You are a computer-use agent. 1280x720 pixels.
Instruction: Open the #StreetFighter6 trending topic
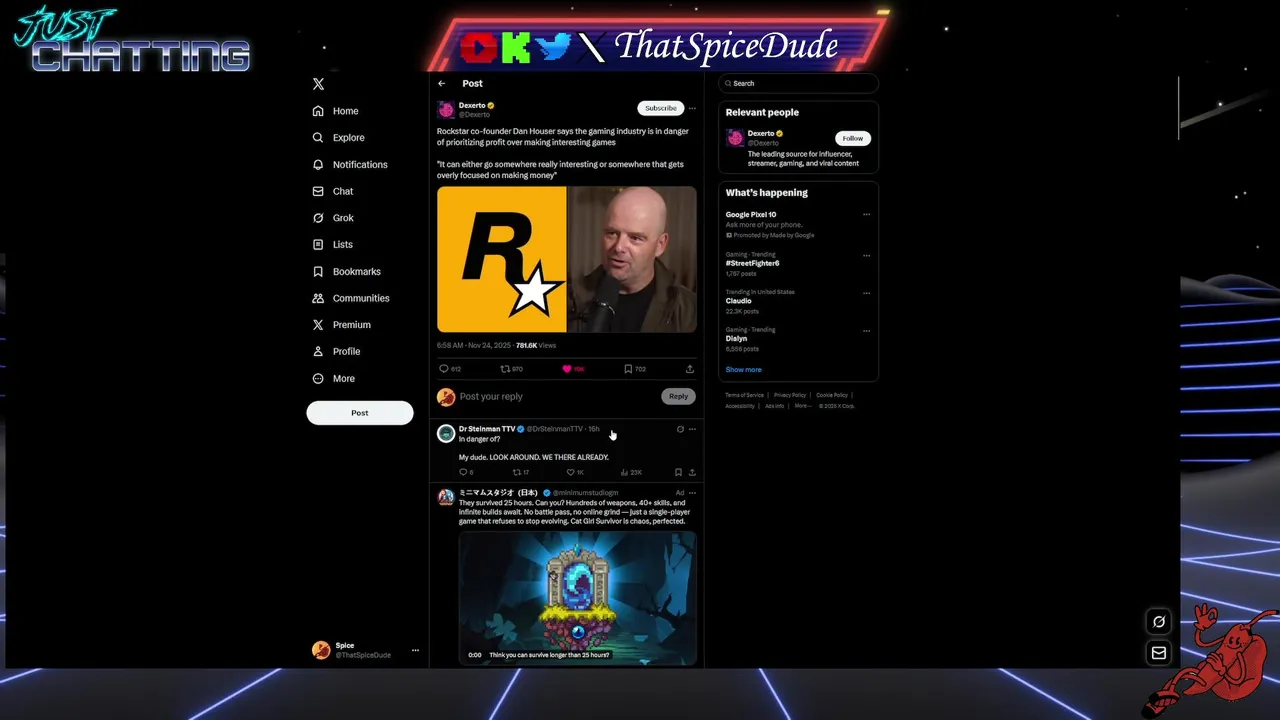(x=752, y=263)
